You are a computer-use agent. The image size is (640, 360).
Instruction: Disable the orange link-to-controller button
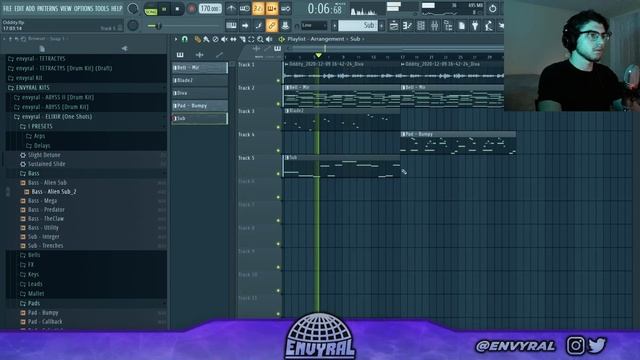click(x=271, y=25)
